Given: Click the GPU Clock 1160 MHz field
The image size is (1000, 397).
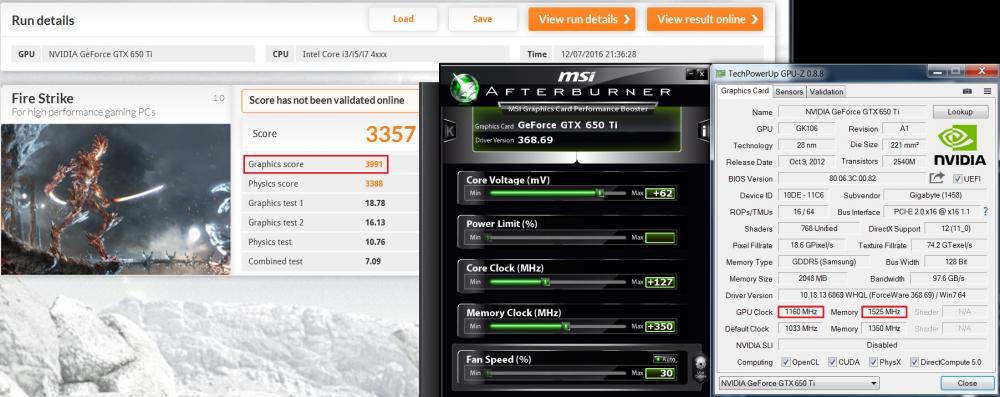Looking at the screenshot, I should click(x=801, y=312).
